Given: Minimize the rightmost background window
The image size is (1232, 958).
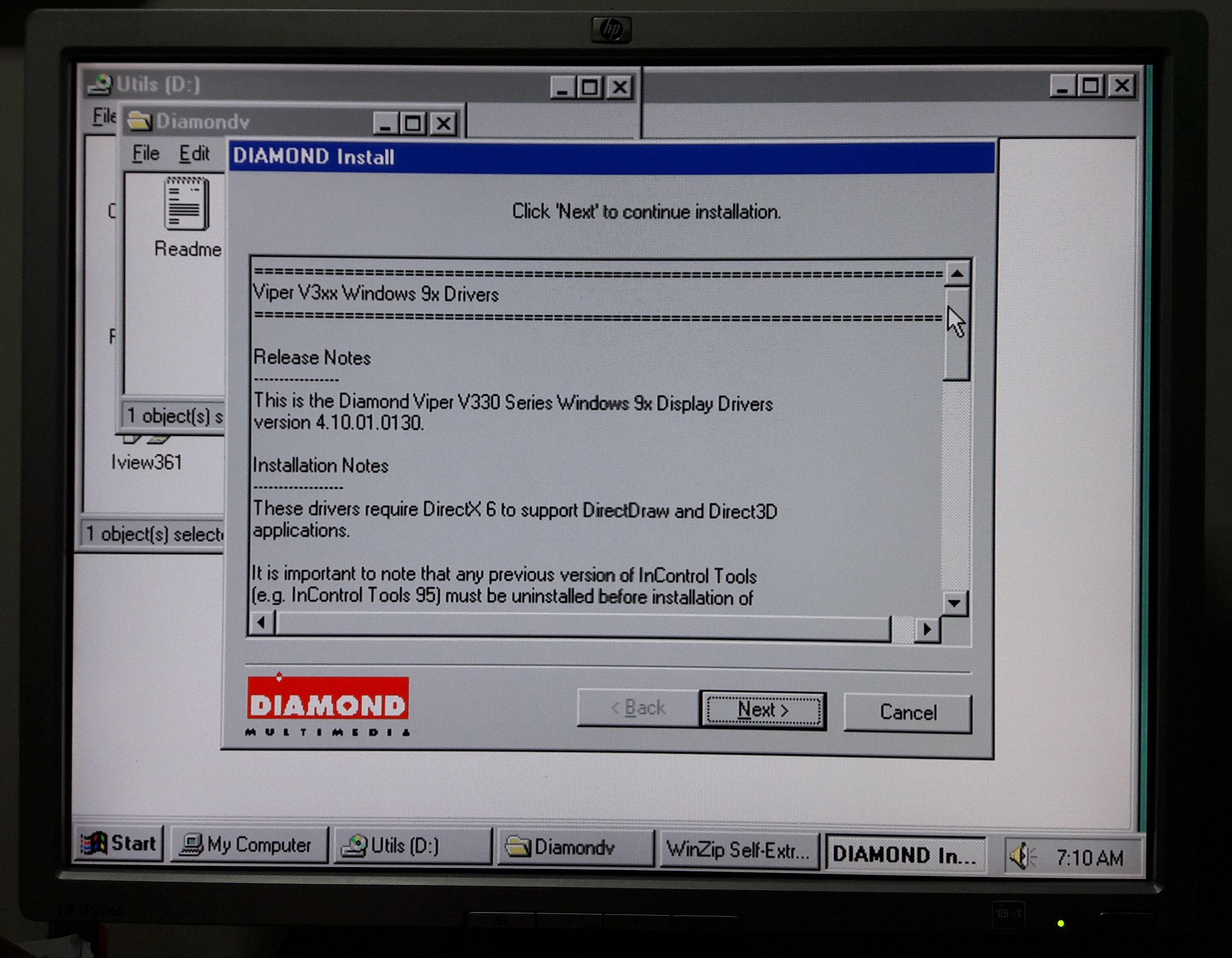Looking at the screenshot, I should pos(1063,86).
